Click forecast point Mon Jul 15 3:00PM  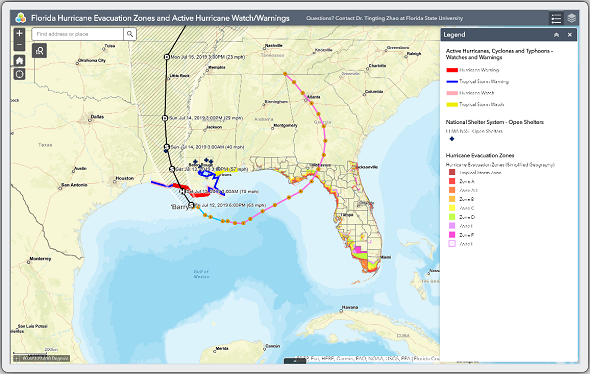coord(167,57)
